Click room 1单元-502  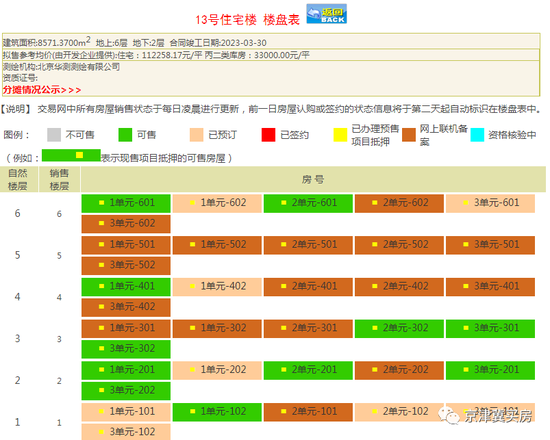[217, 245]
